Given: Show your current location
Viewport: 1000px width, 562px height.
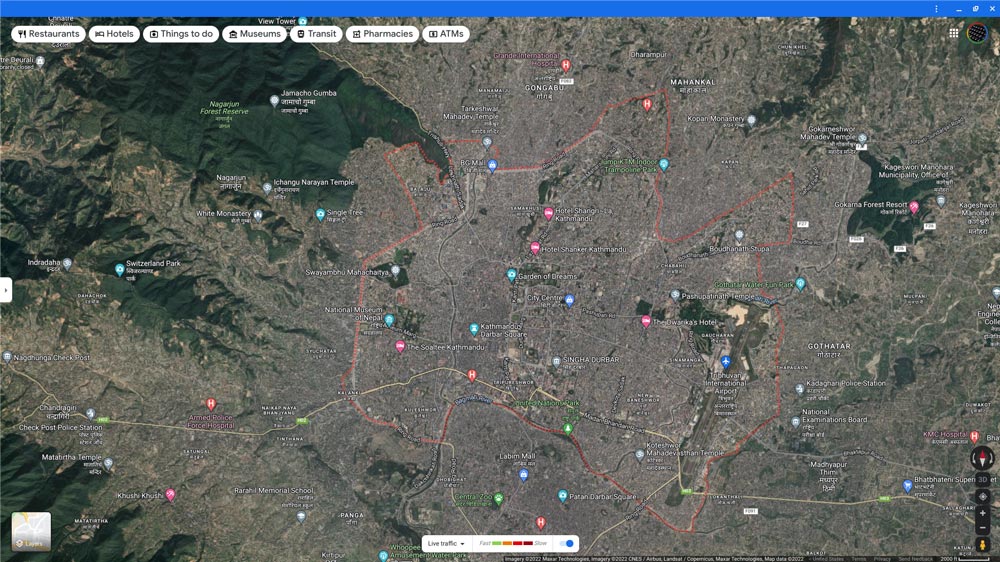Looking at the screenshot, I should point(982,496).
